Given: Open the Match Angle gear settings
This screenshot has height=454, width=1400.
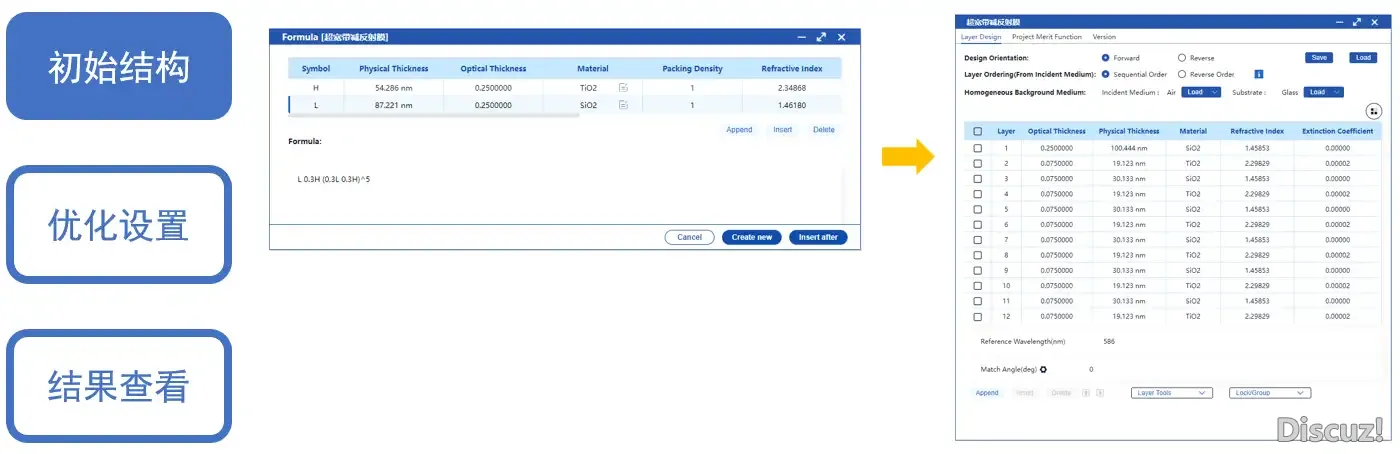Looking at the screenshot, I should tap(1043, 369).
